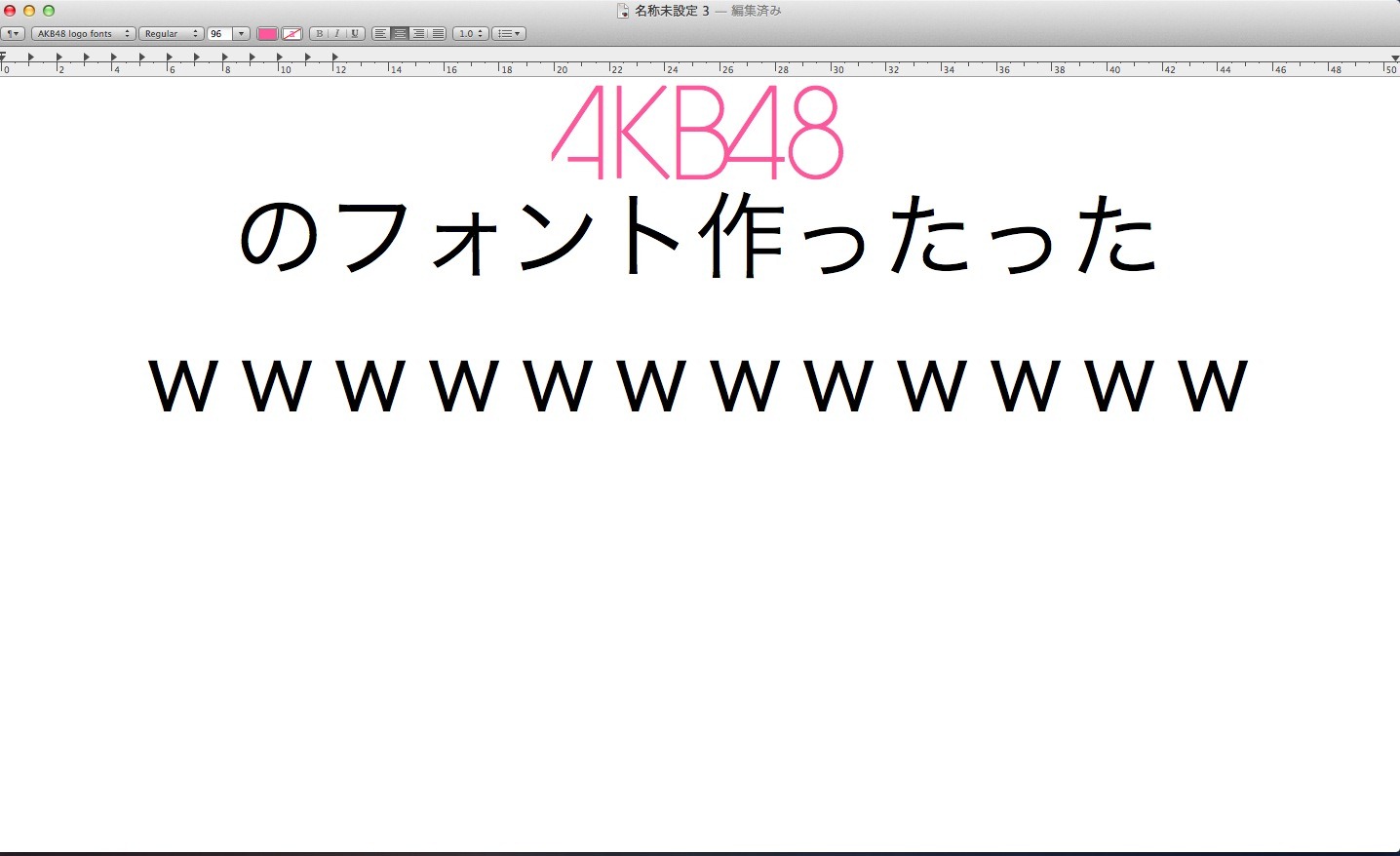Click the line のフォント作ったった
Image resolution: width=1400 pixels, height=856 pixels.
(x=698, y=235)
